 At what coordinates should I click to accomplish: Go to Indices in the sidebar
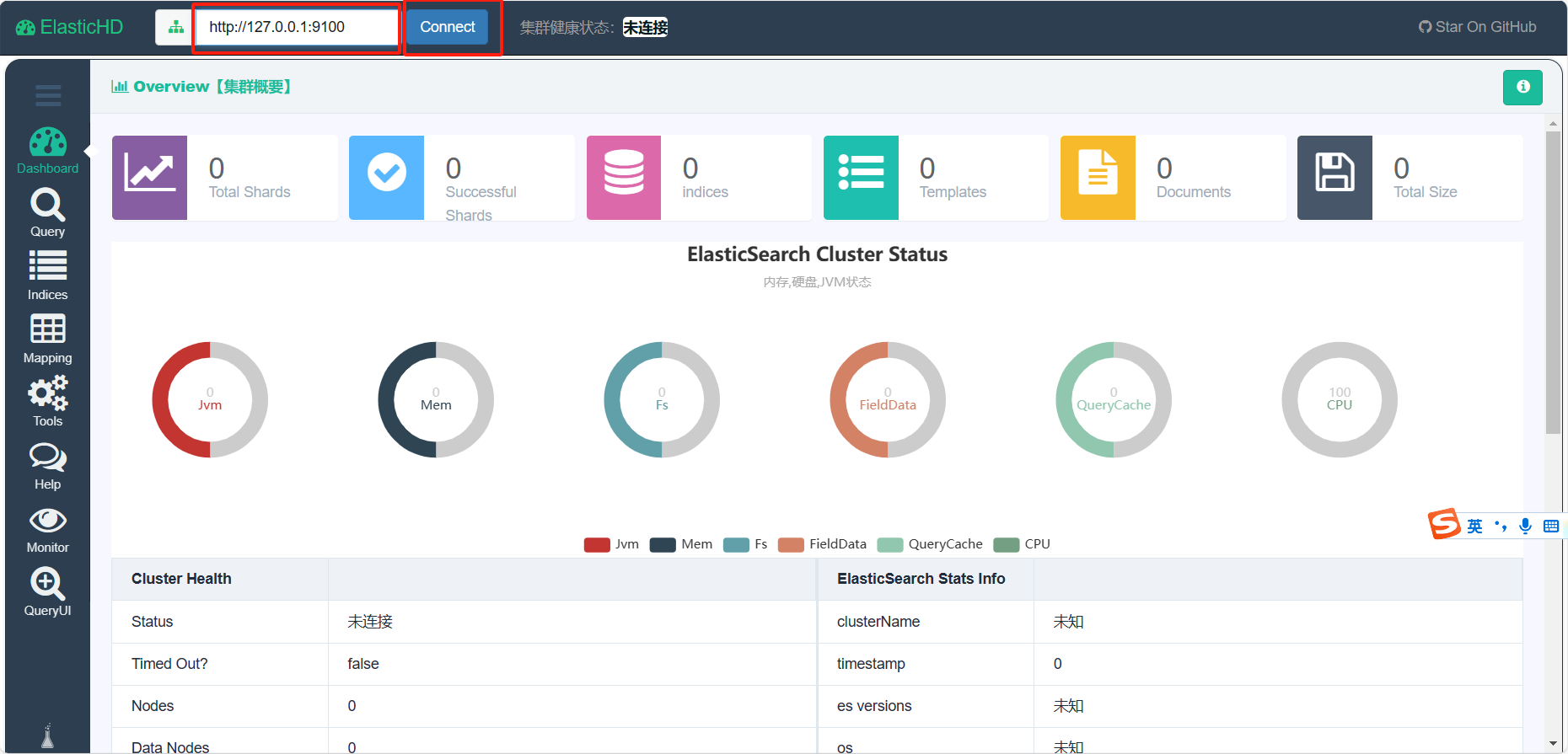click(47, 276)
